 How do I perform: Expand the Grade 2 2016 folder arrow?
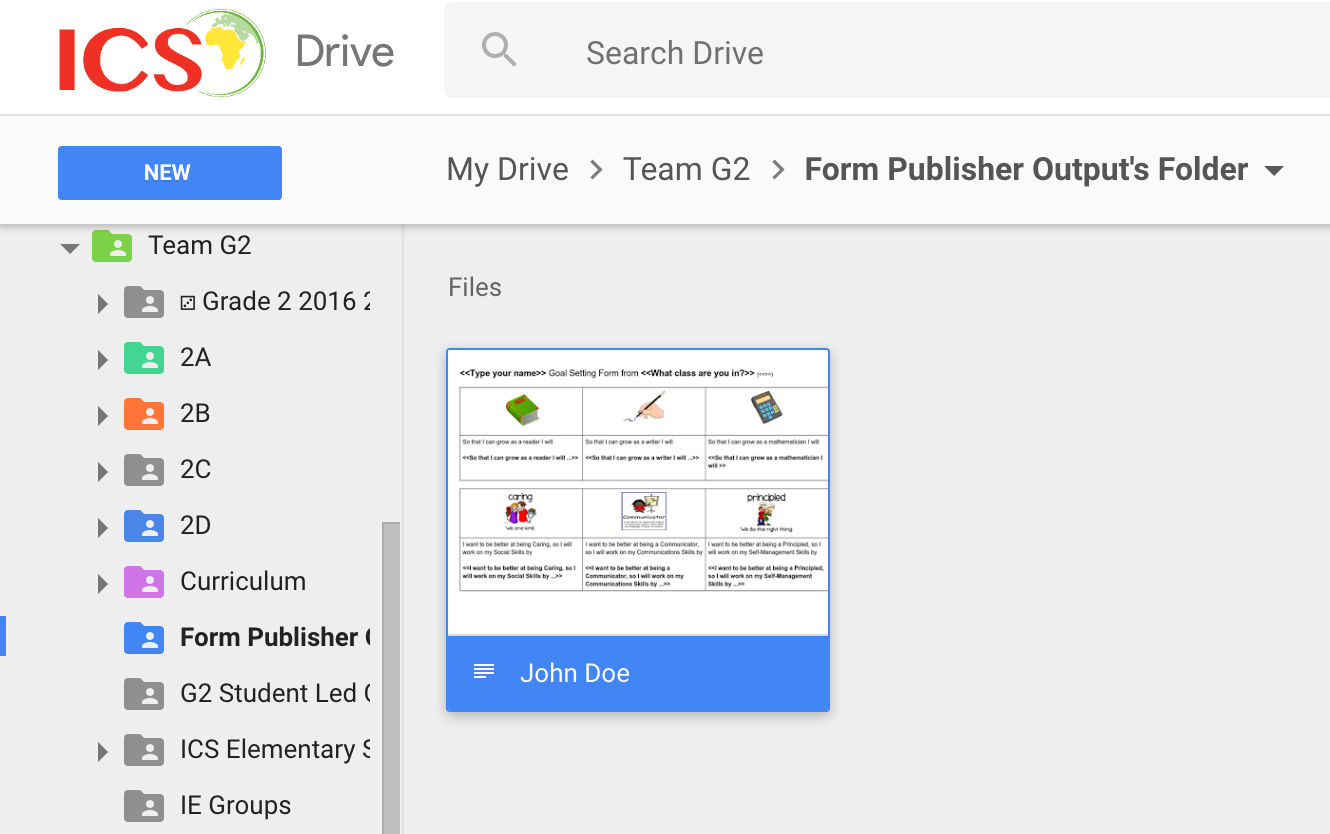[102, 303]
